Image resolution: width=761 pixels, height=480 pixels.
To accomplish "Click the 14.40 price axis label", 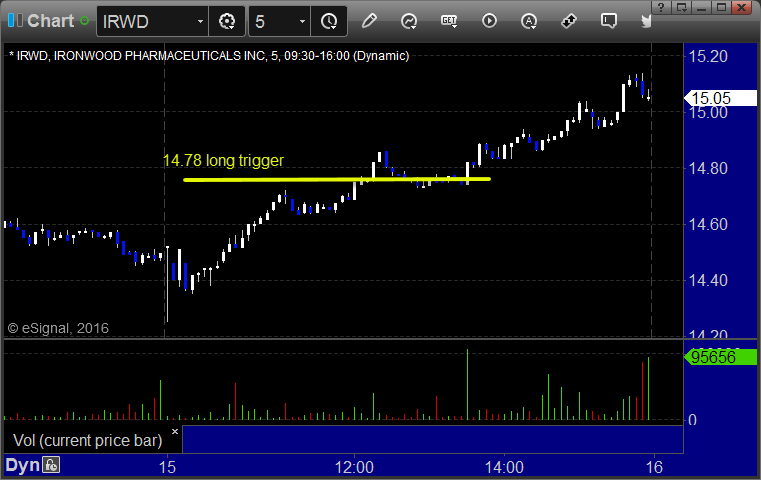I will 709,280.
